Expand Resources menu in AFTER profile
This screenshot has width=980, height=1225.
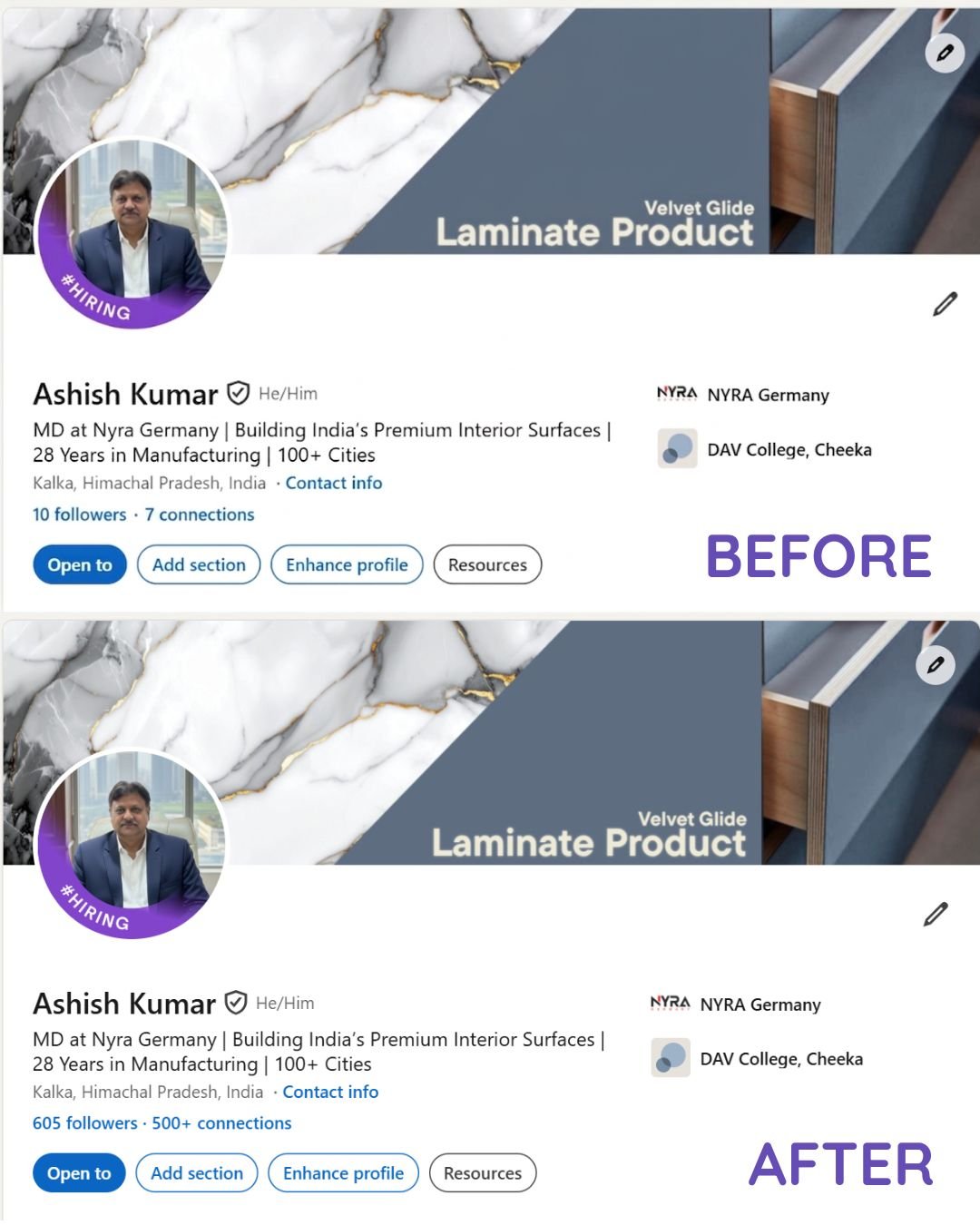[x=483, y=1173]
